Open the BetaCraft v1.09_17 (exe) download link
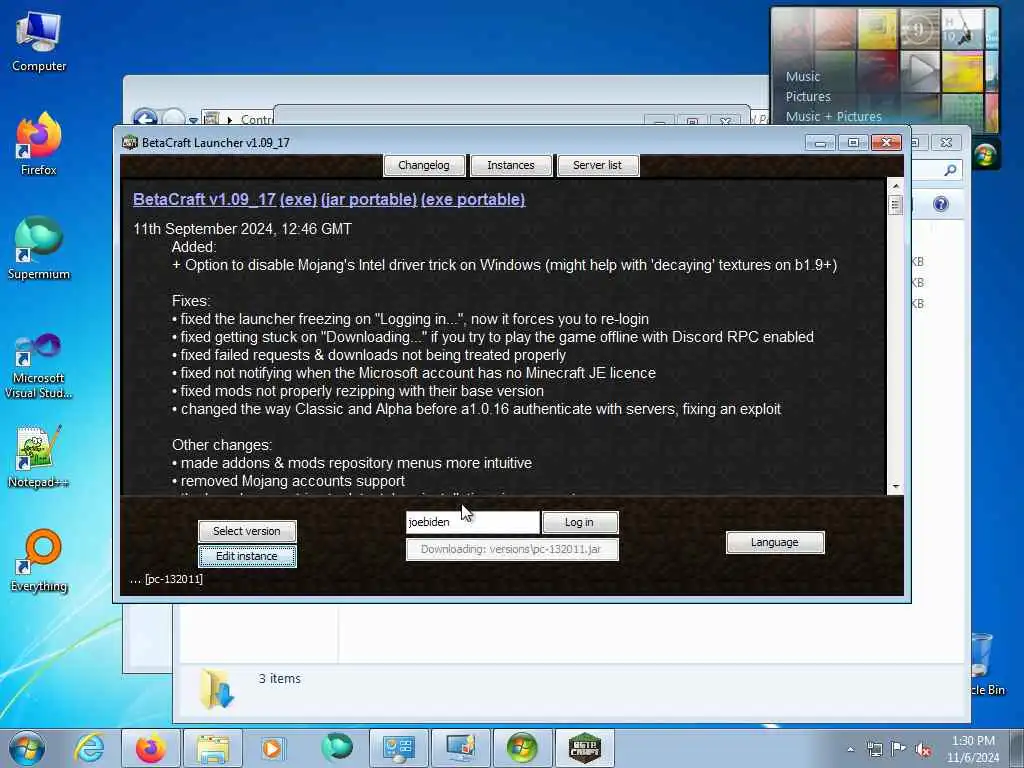Image resolution: width=1024 pixels, height=768 pixels. (x=225, y=199)
